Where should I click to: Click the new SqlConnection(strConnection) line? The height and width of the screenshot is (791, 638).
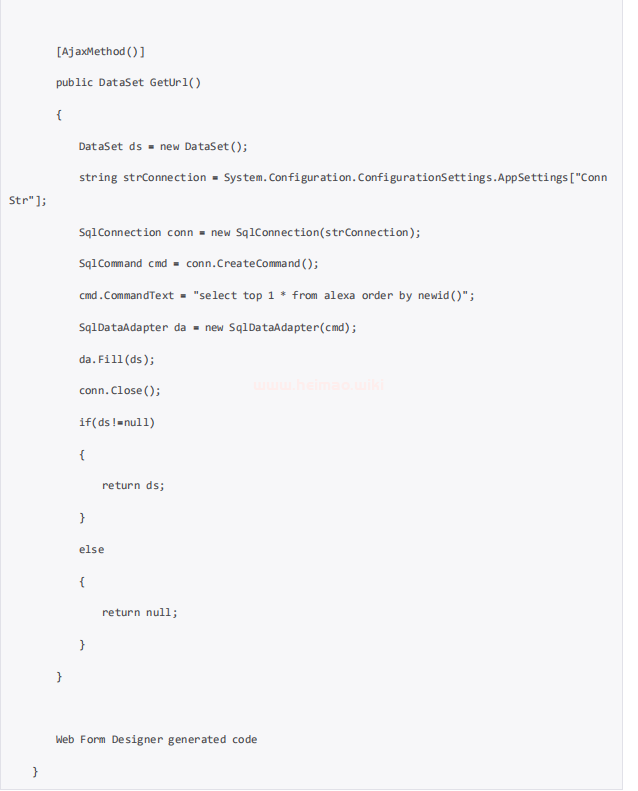249,233
